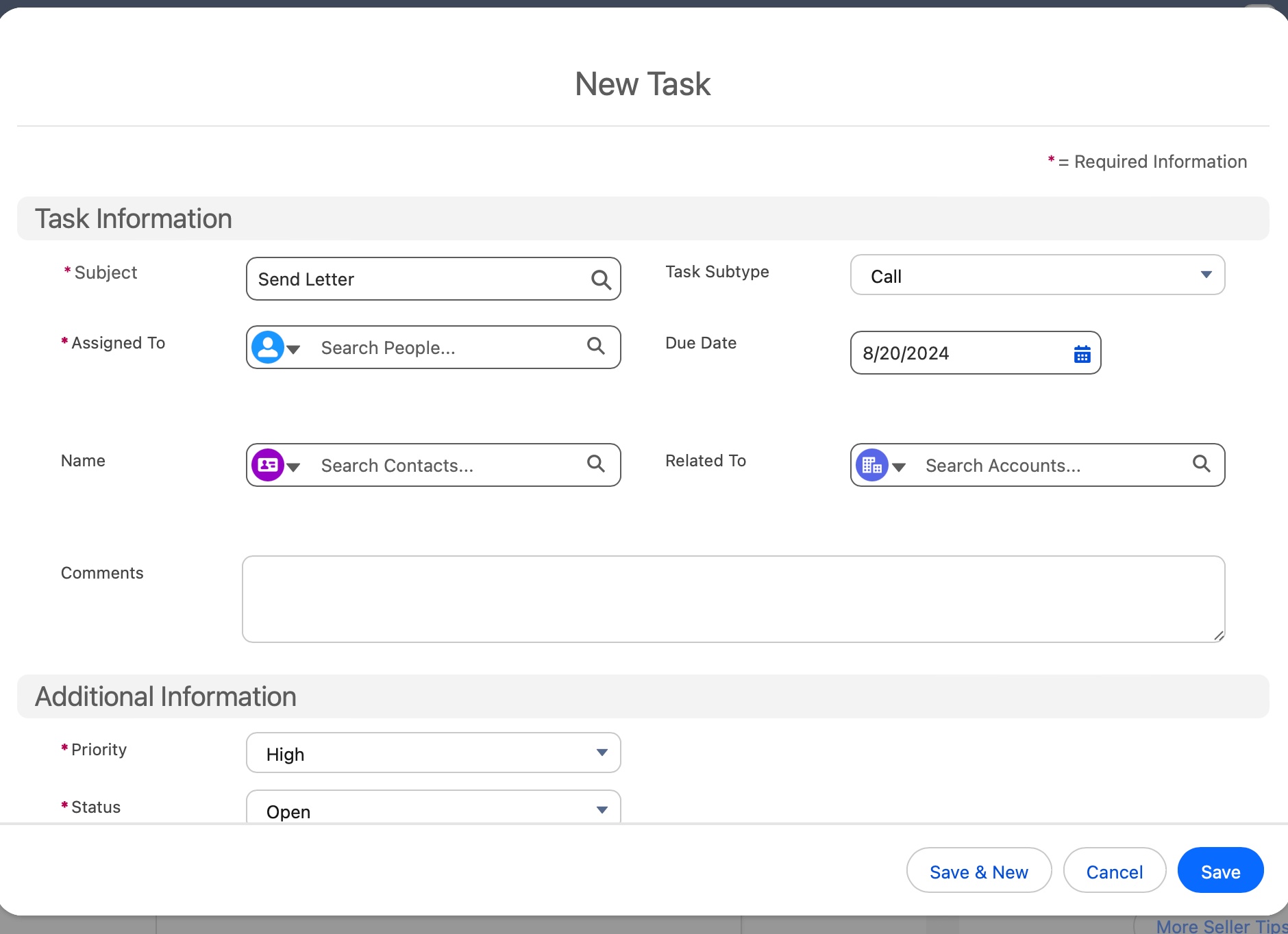
Task: Click the Subject field search magnifier icon
Action: coord(601,279)
